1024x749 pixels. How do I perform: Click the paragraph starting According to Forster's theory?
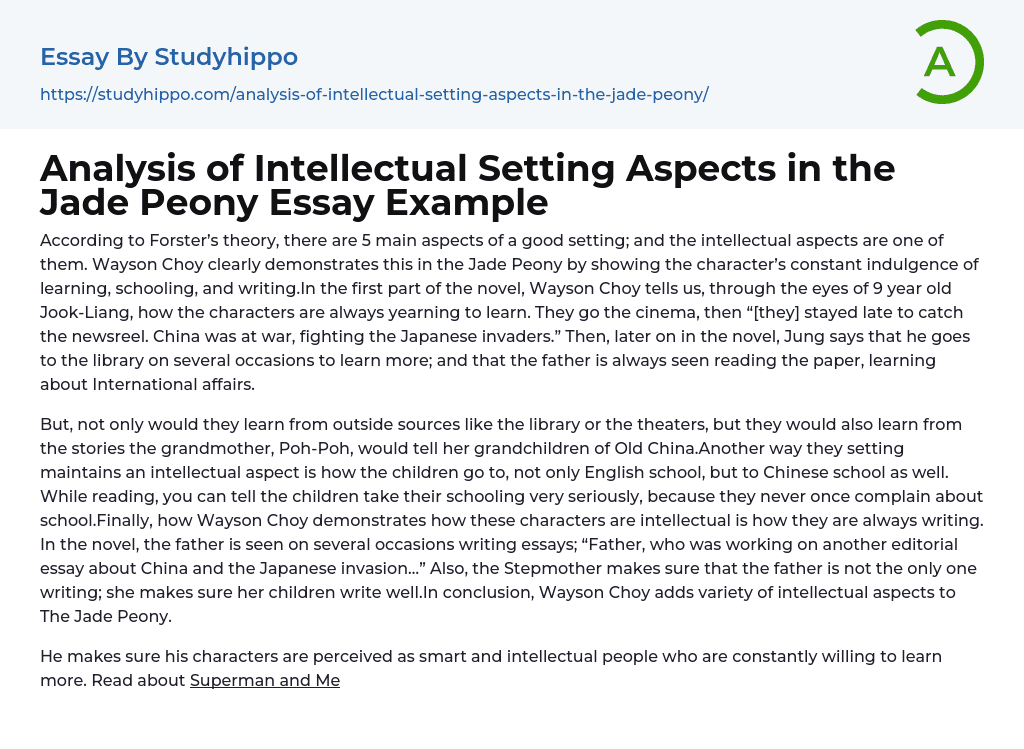[x=500, y=312]
